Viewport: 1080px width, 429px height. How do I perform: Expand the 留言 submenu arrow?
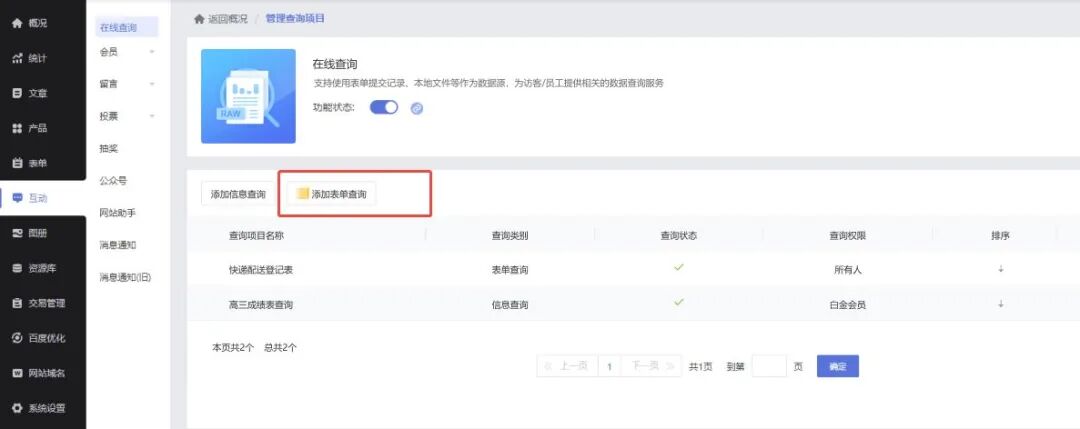pos(152,84)
